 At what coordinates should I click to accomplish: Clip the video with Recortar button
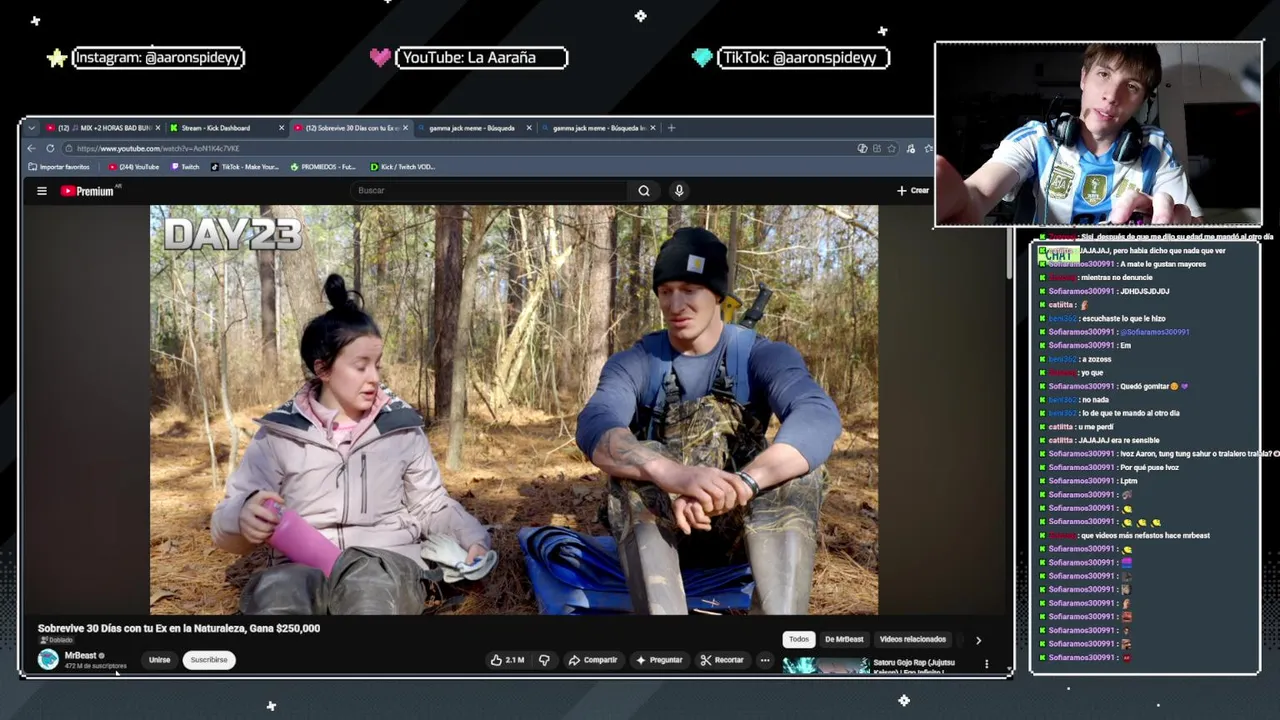click(722, 660)
